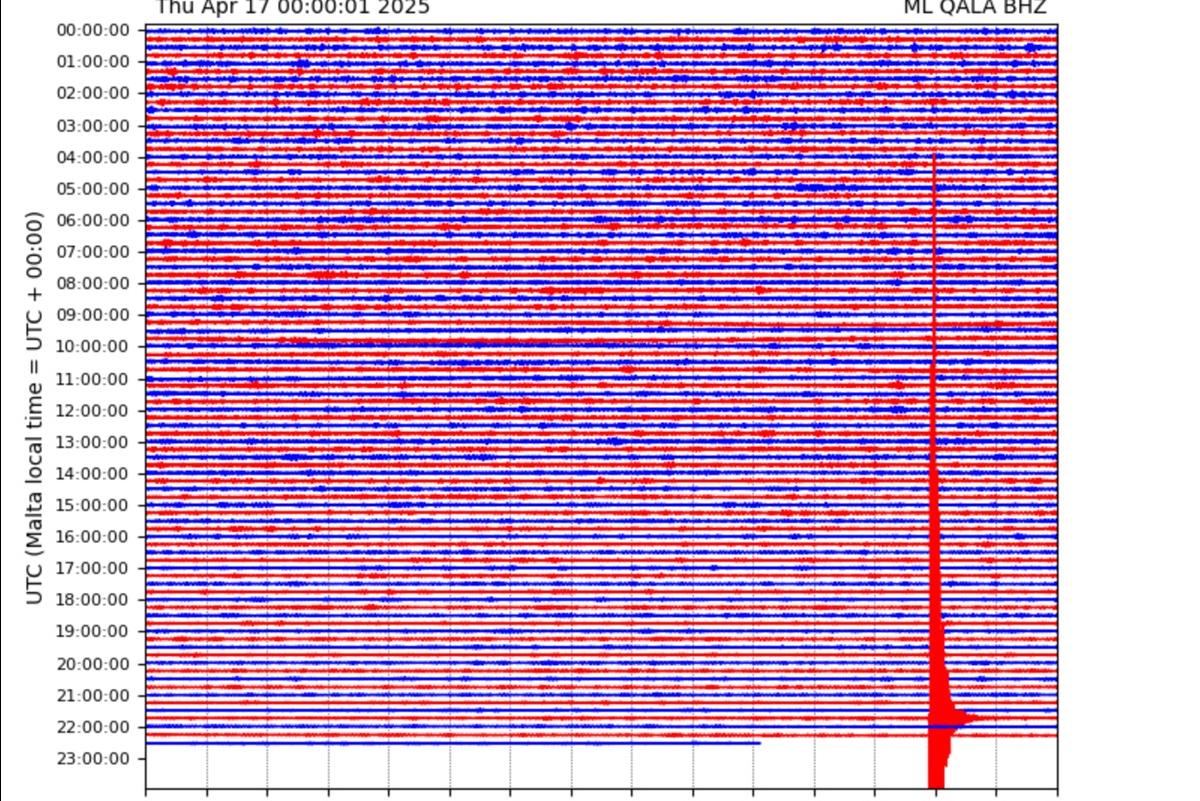Click the station label ML QALA BHZ
The height and width of the screenshot is (801, 1200).
(975, 8)
